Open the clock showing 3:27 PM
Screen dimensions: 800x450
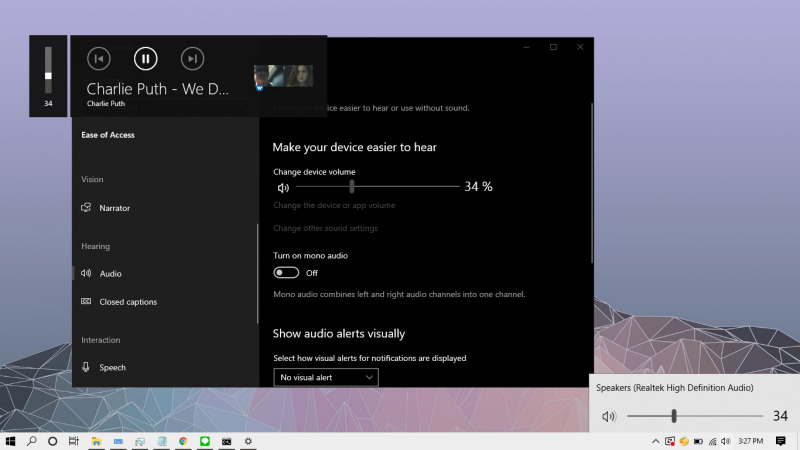point(751,441)
